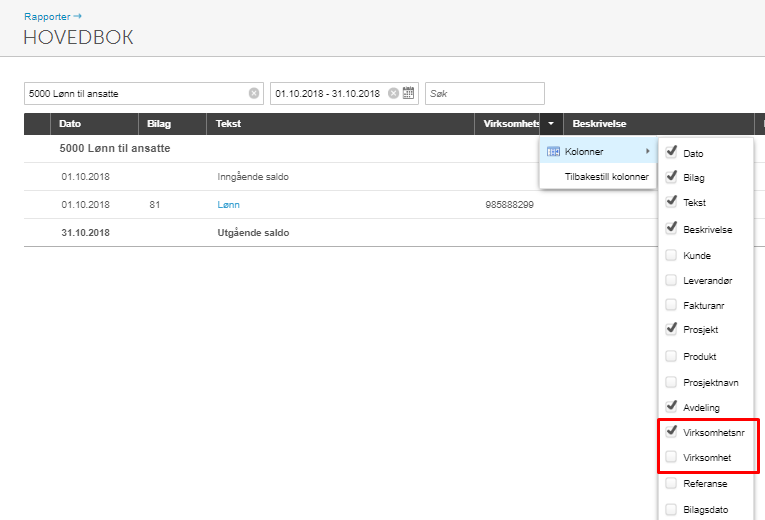Open the Lønn voucher link

tap(228, 205)
